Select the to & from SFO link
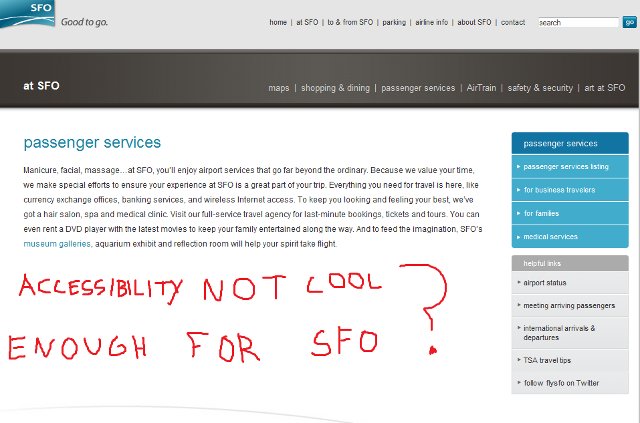The height and width of the screenshot is (423, 640). click(x=350, y=22)
